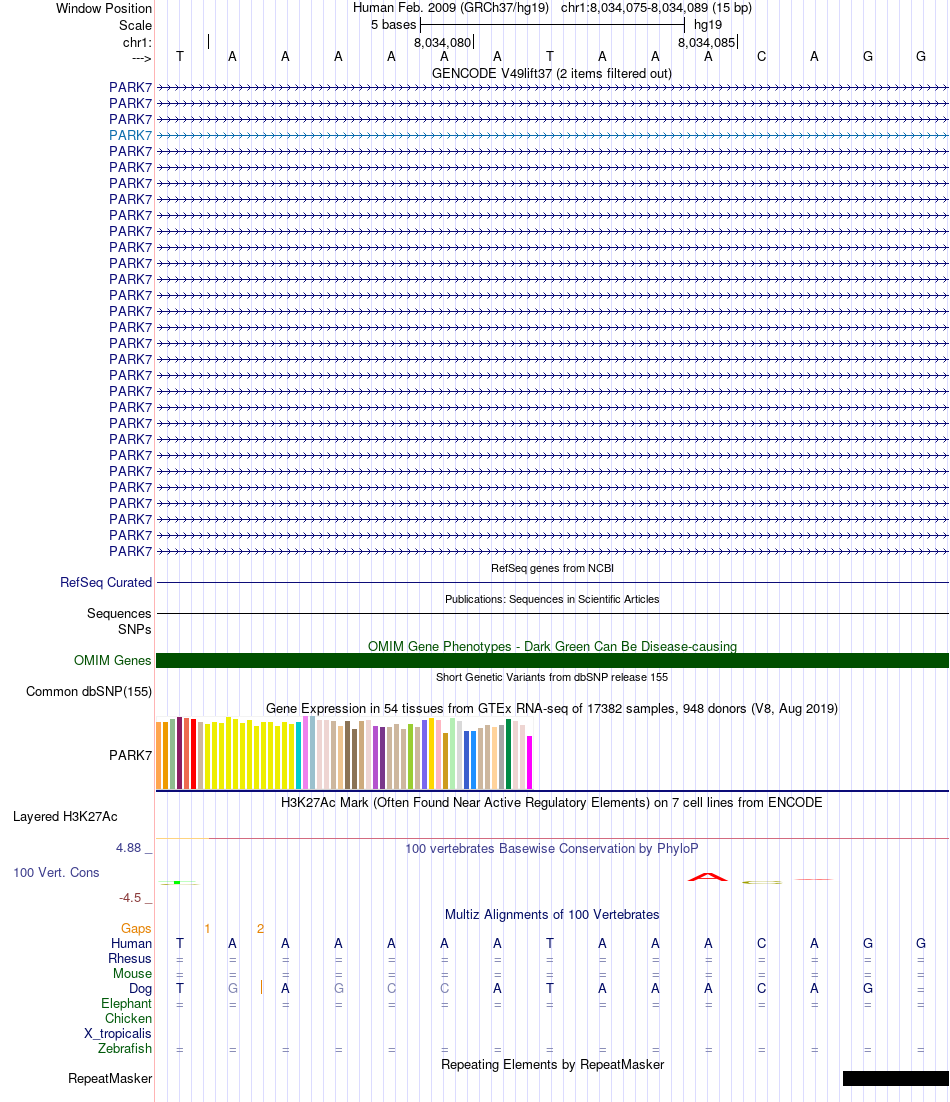Open Repeating Elements by RepeatMasker title
The height and width of the screenshot is (1102, 950).
(552, 1064)
